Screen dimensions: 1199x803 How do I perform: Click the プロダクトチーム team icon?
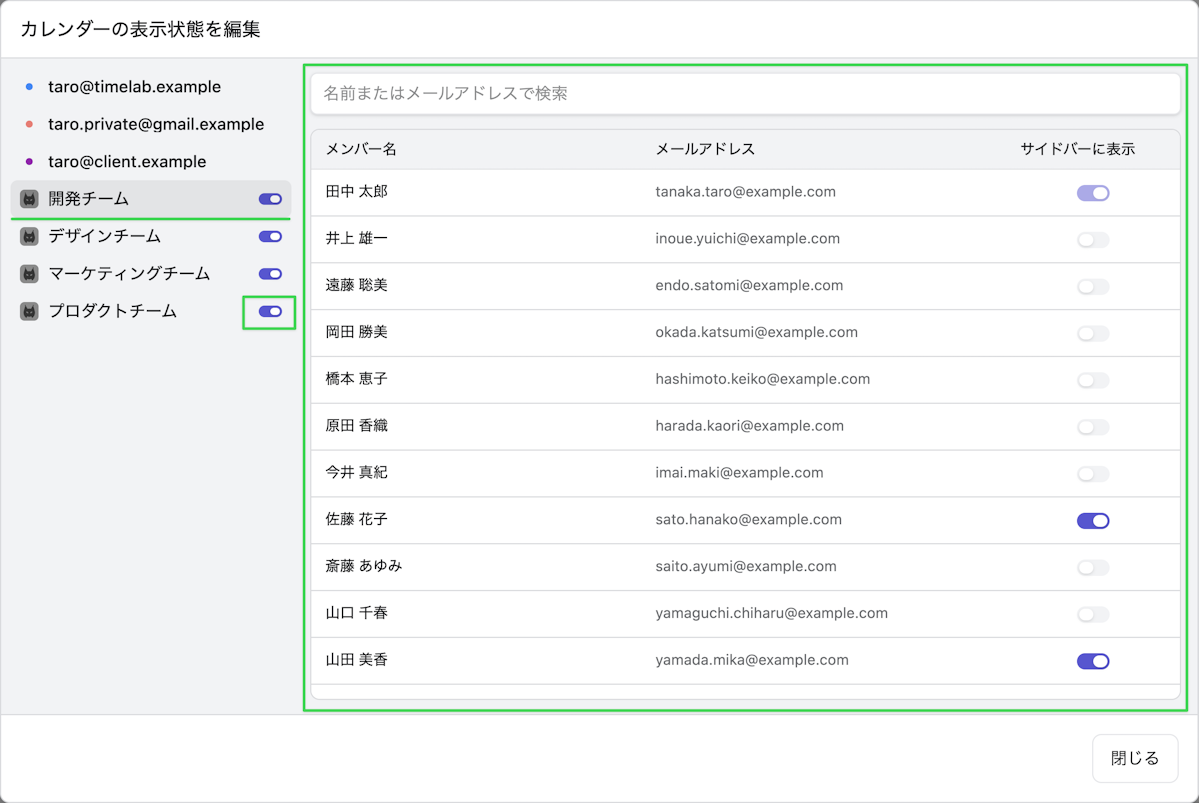point(29,311)
